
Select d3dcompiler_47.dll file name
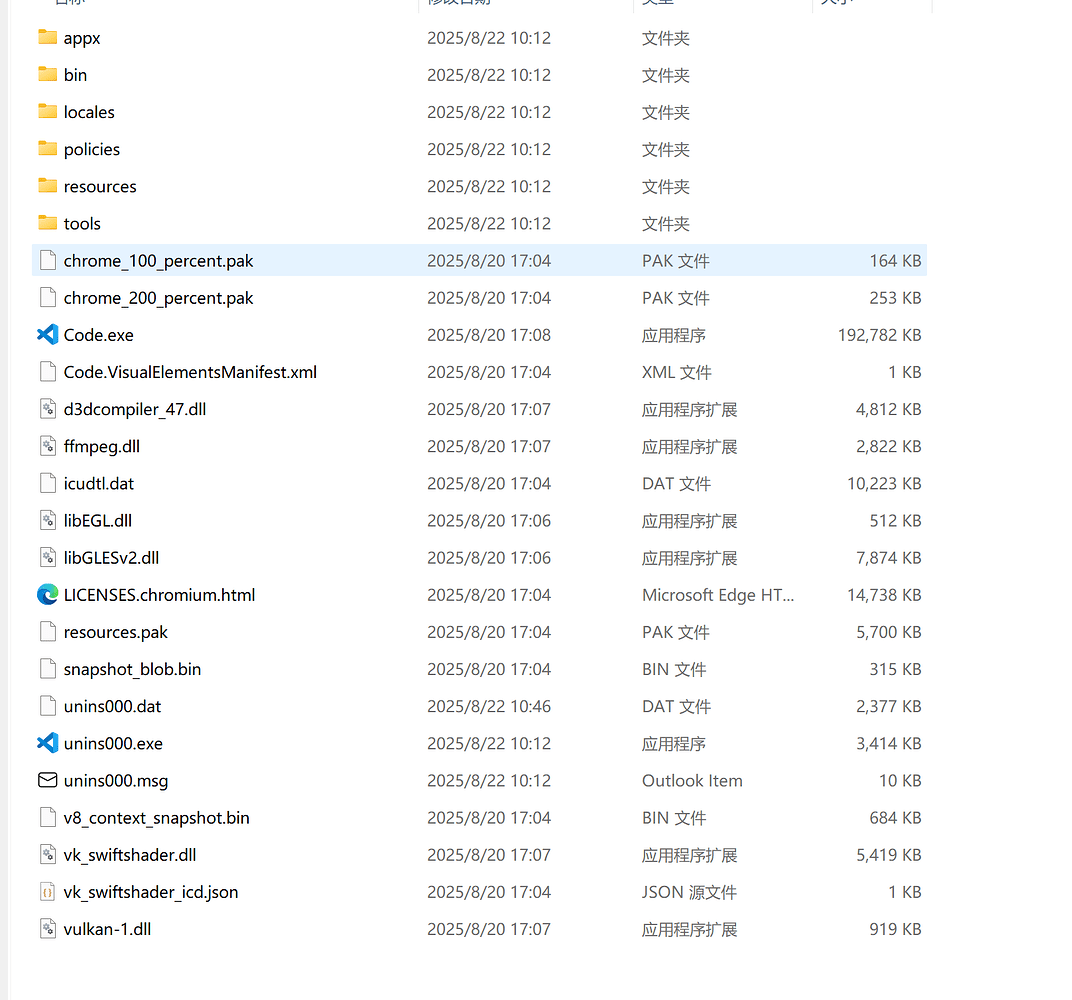(135, 409)
